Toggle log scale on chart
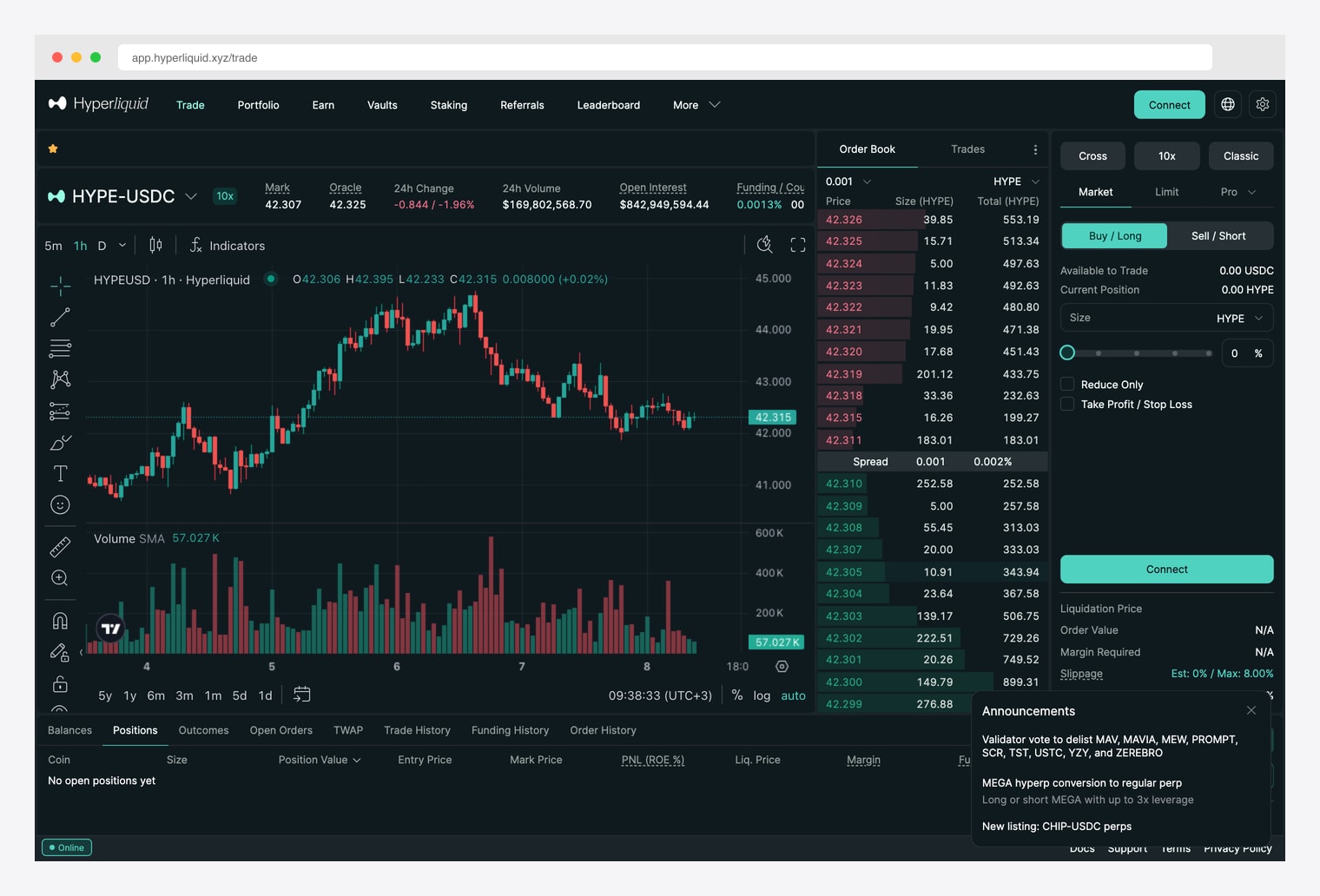The image size is (1320, 896). tap(762, 695)
